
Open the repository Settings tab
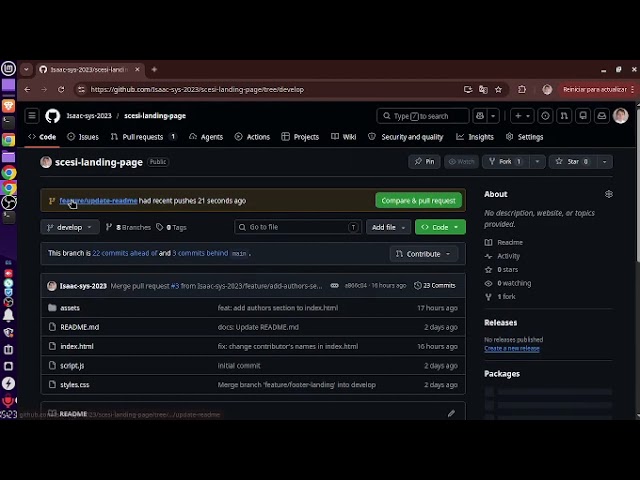click(524, 137)
